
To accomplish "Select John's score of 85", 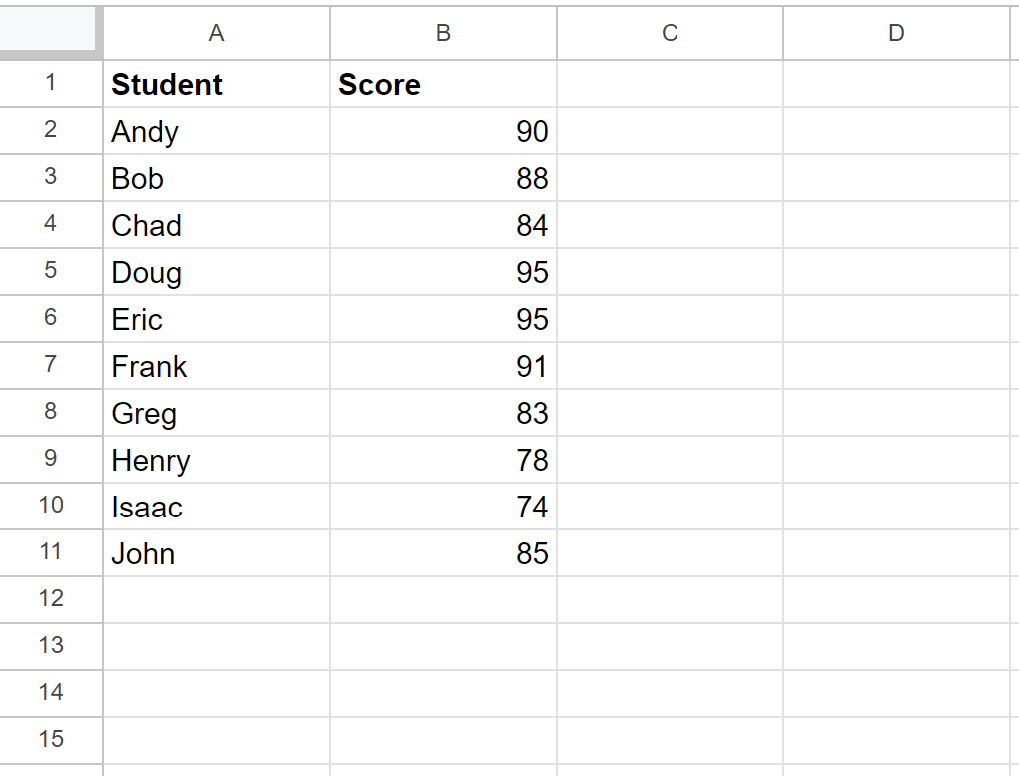I will [442, 553].
